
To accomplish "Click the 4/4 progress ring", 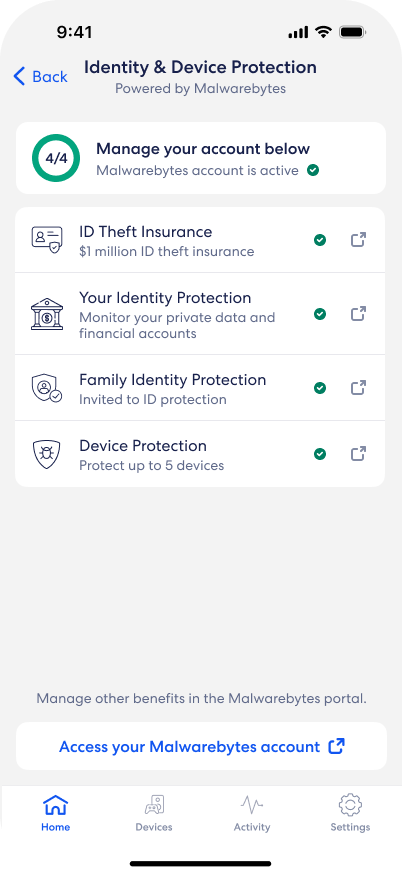I will [x=56, y=158].
